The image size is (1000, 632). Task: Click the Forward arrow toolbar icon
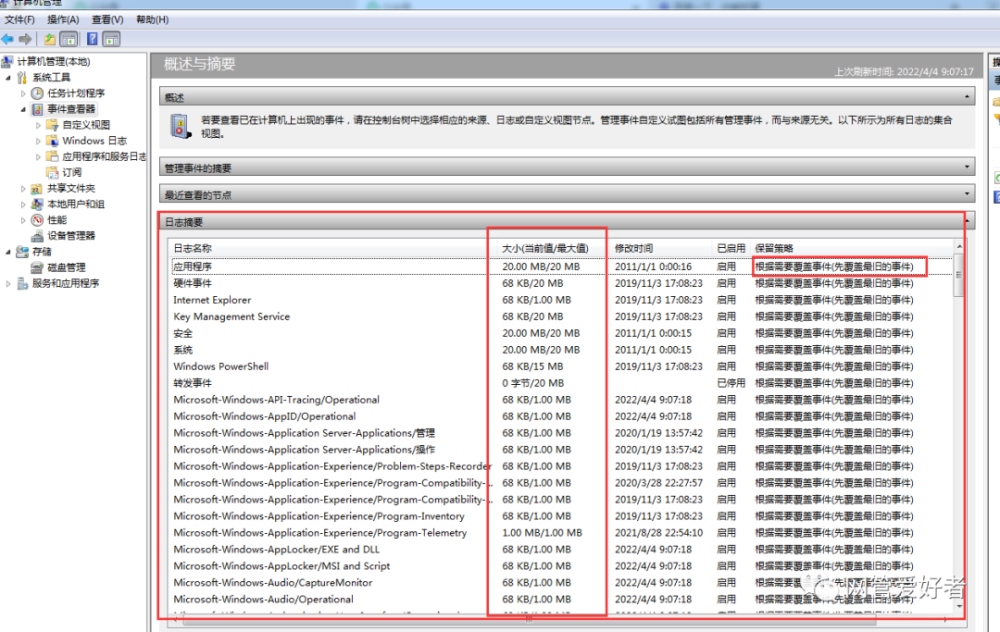(26, 40)
